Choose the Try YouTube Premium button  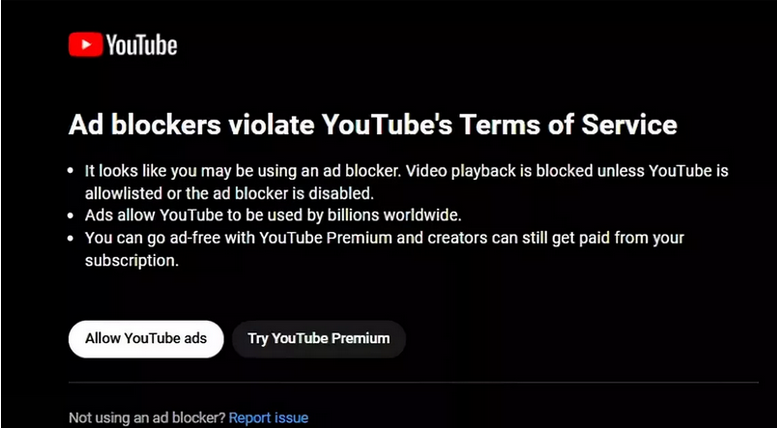318,338
